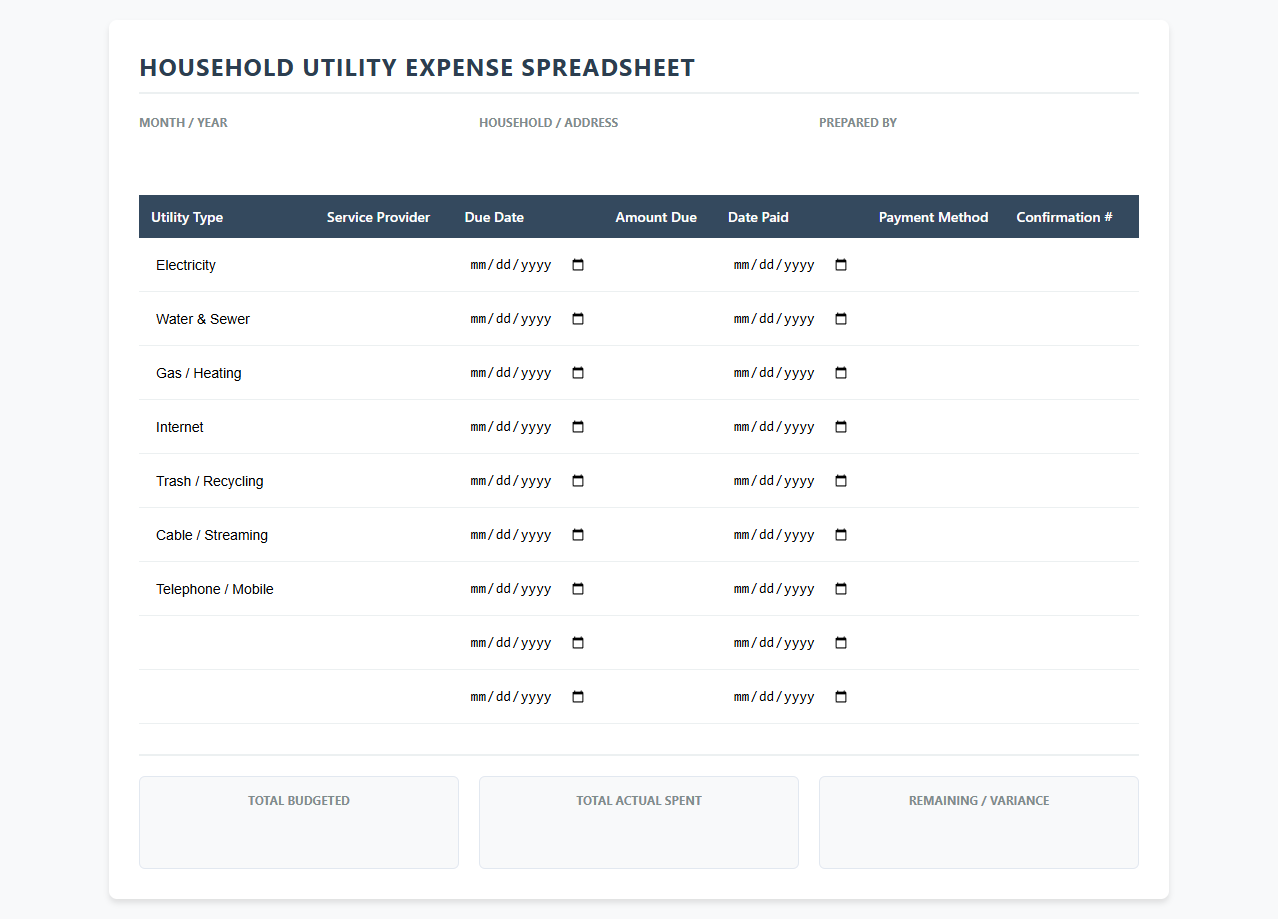The width and height of the screenshot is (1278, 919).
Task: Click the Internet due date text
Action: 511,427
